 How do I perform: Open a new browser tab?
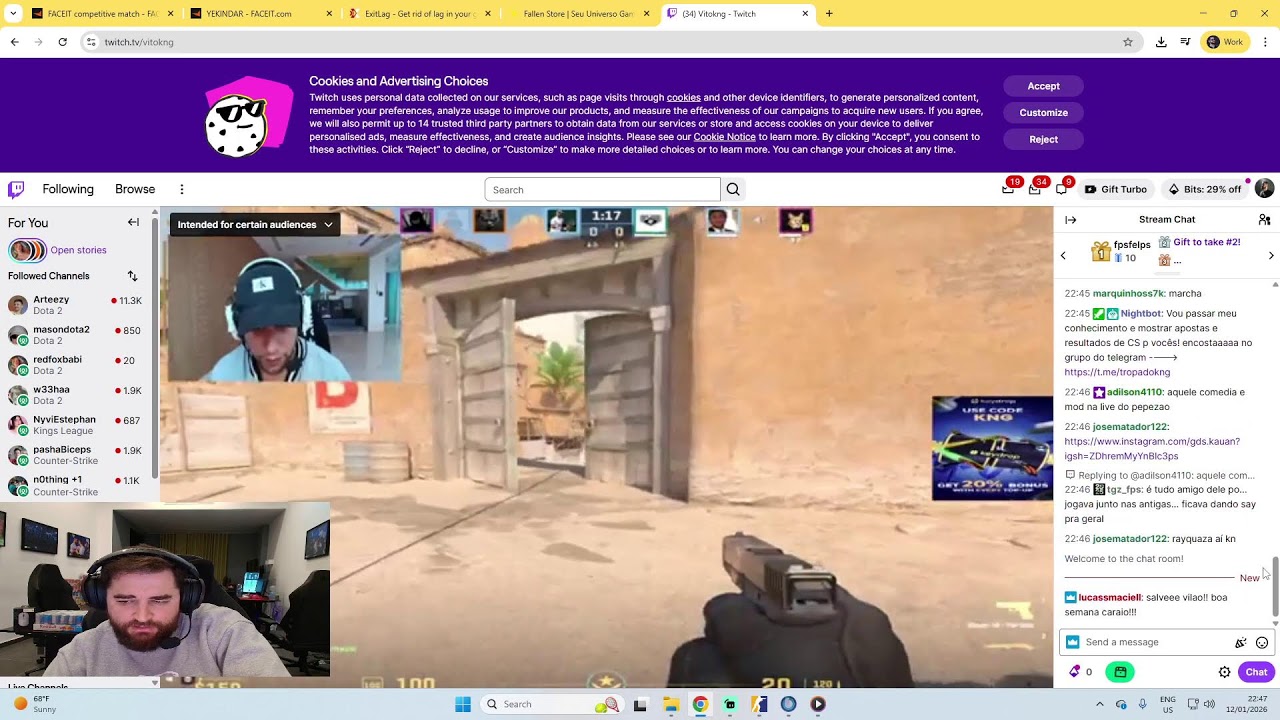(x=829, y=14)
